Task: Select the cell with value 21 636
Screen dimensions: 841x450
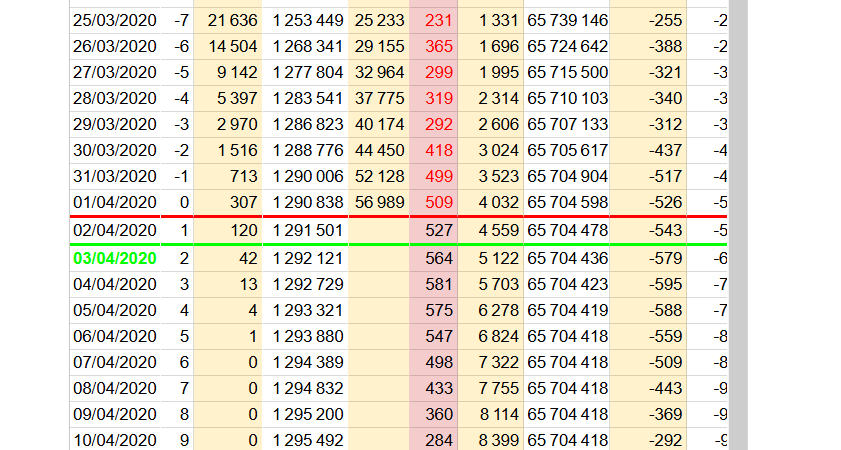Action: (x=228, y=20)
